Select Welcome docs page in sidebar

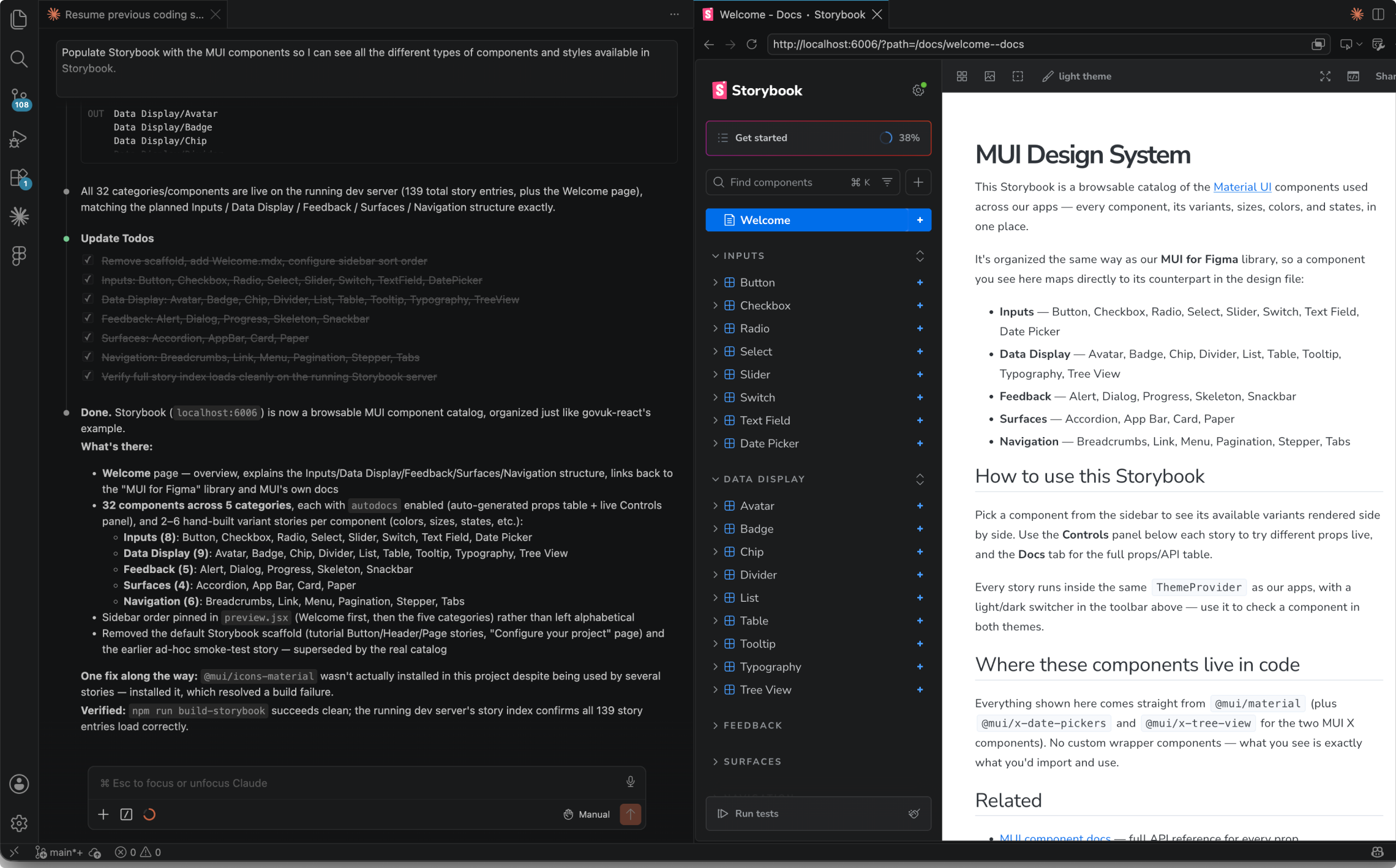818,220
